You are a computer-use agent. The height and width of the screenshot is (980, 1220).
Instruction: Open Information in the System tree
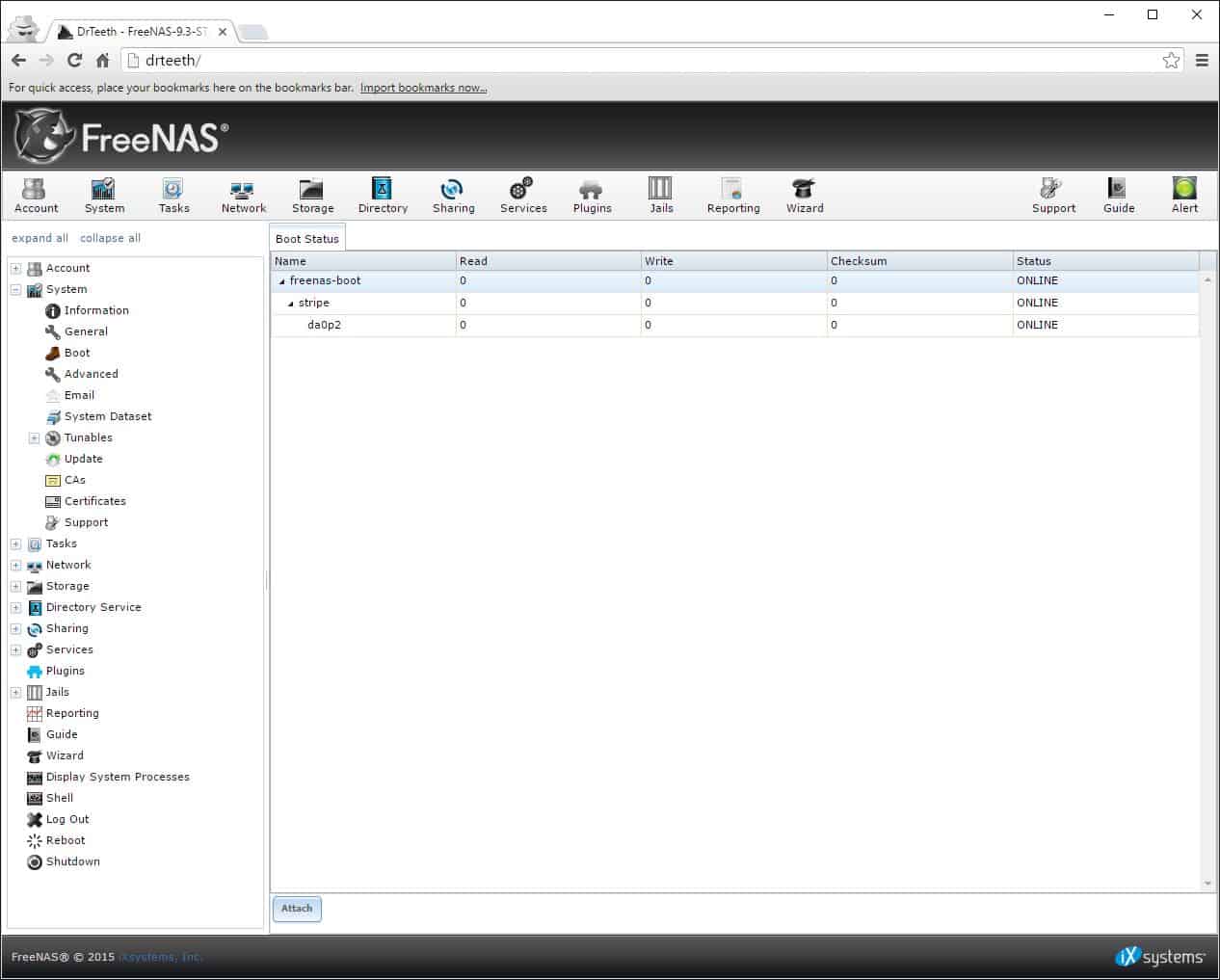pos(87,310)
